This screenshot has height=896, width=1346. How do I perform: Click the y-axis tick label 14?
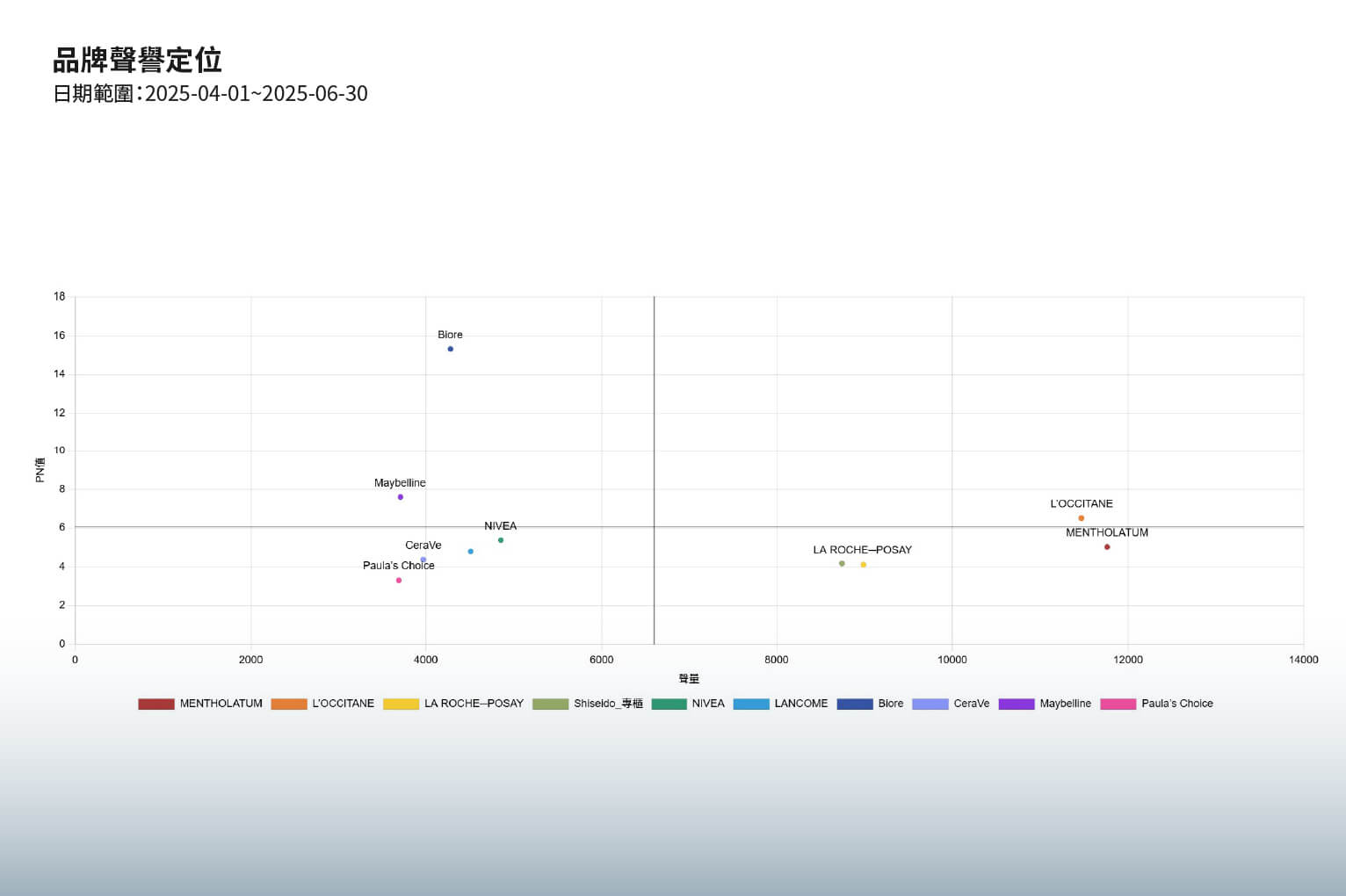tap(59, 374)
